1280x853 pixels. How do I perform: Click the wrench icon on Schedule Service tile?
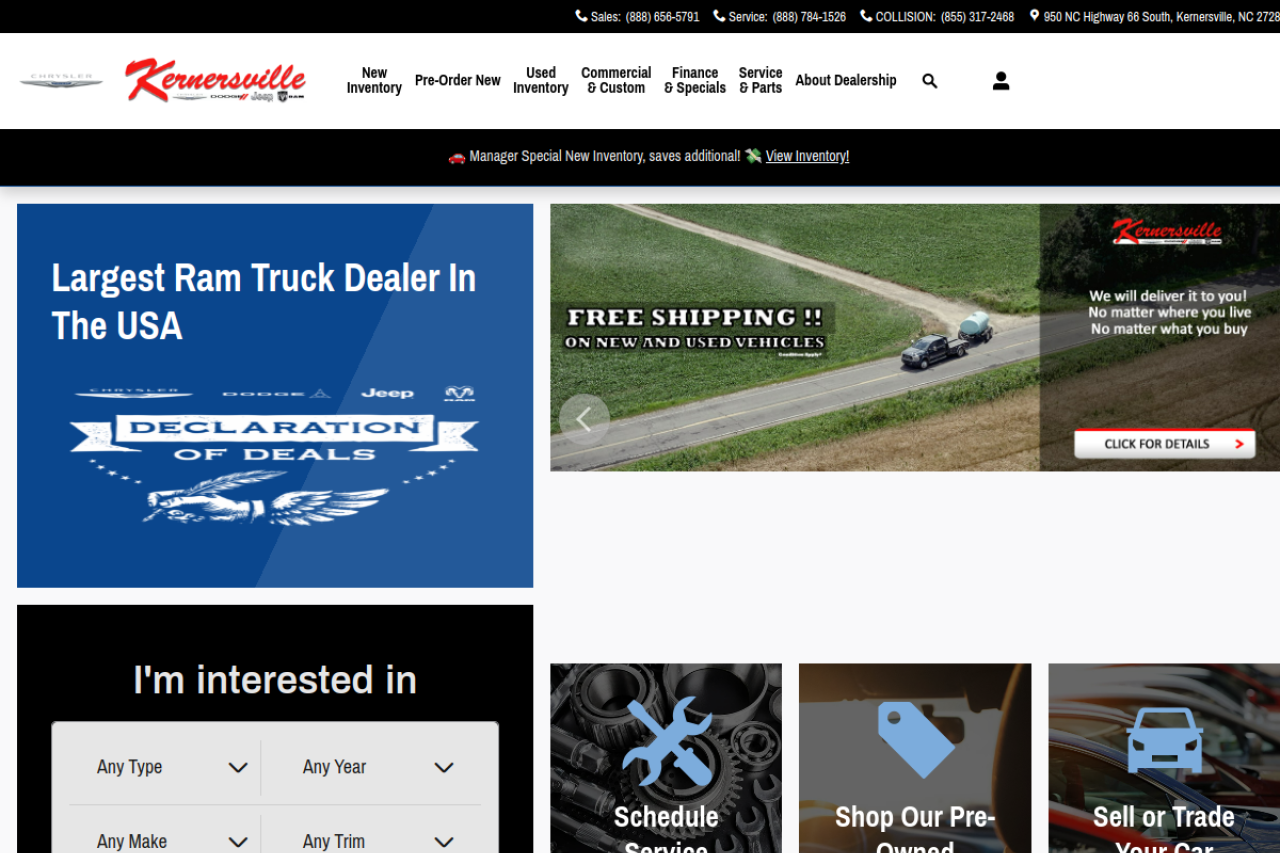(x=667, y=742)
